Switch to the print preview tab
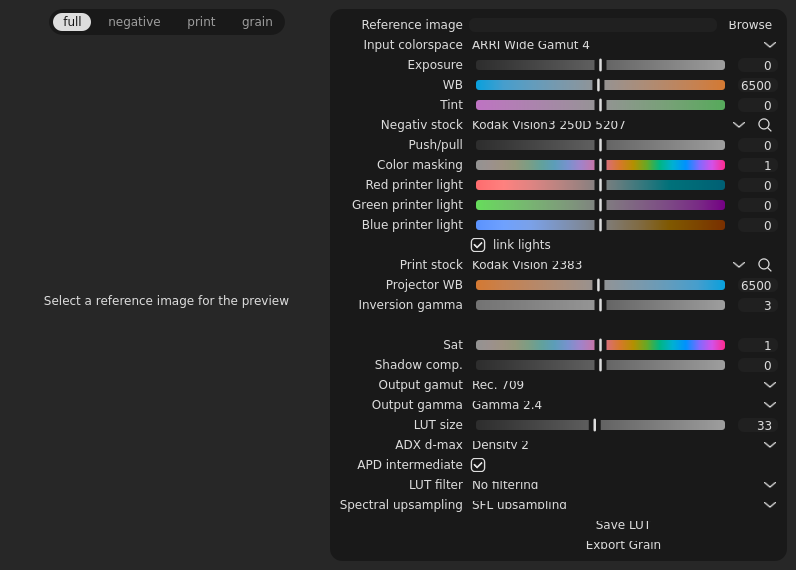Viewport: 796px width, 570px height. 201,22
